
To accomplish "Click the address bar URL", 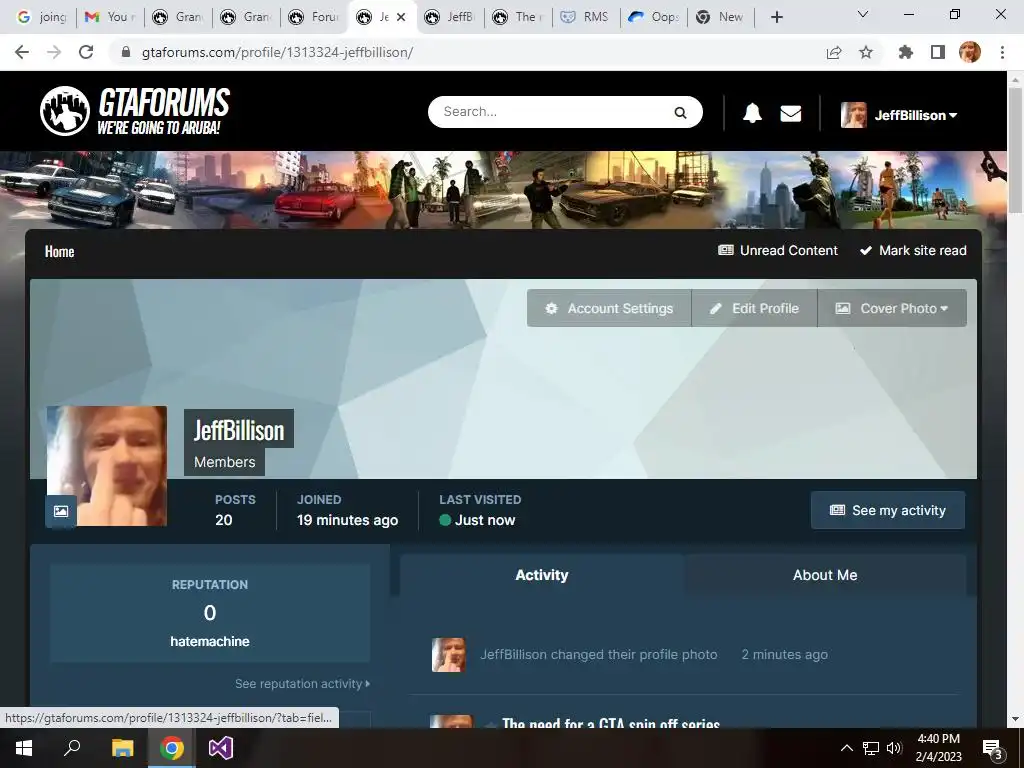I will [x=277, y=52].
